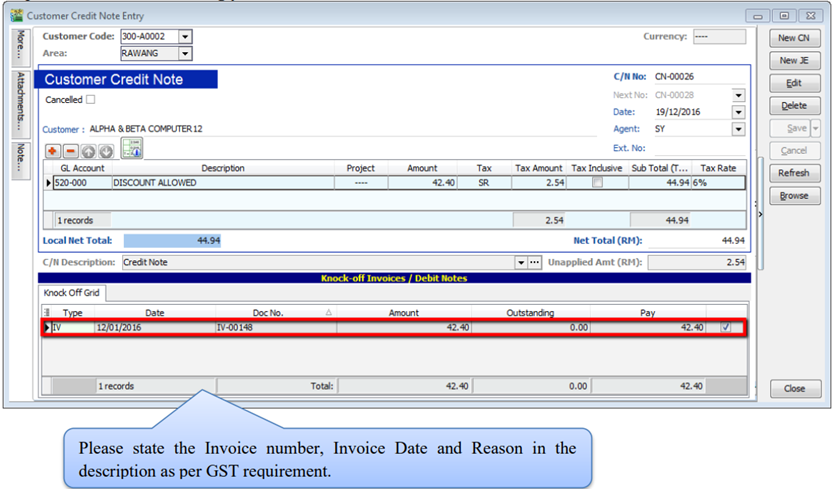Click the side panel collapse arrow
The width and height of the screenshot is (833, 489).
click(x=759, y=213)
